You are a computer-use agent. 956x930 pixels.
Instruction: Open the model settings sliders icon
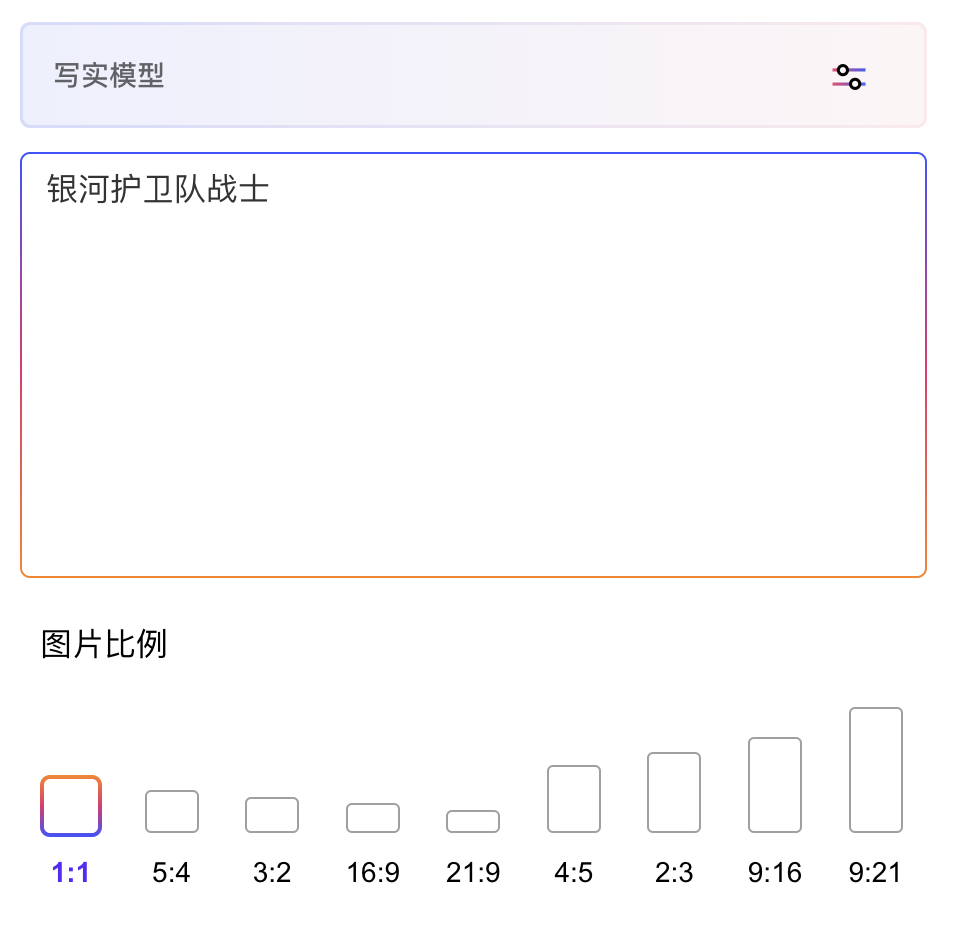pyautogui.click(x=849, y=77)
